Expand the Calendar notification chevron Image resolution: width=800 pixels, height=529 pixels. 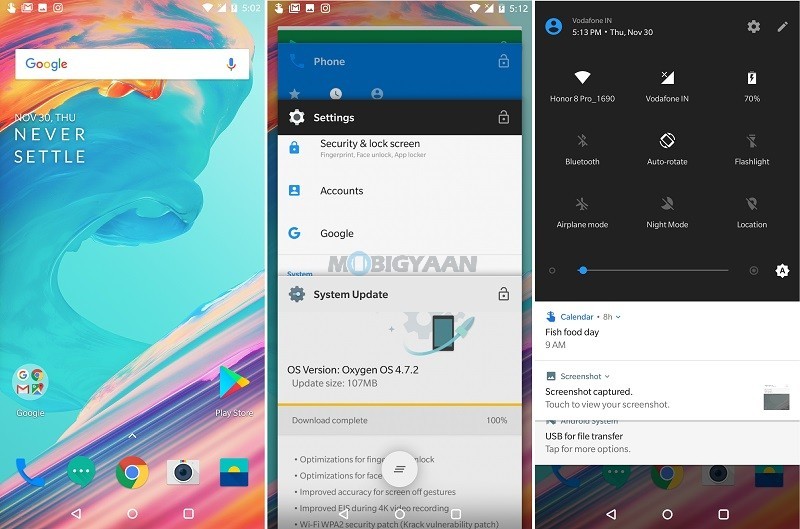click(618, 317)
